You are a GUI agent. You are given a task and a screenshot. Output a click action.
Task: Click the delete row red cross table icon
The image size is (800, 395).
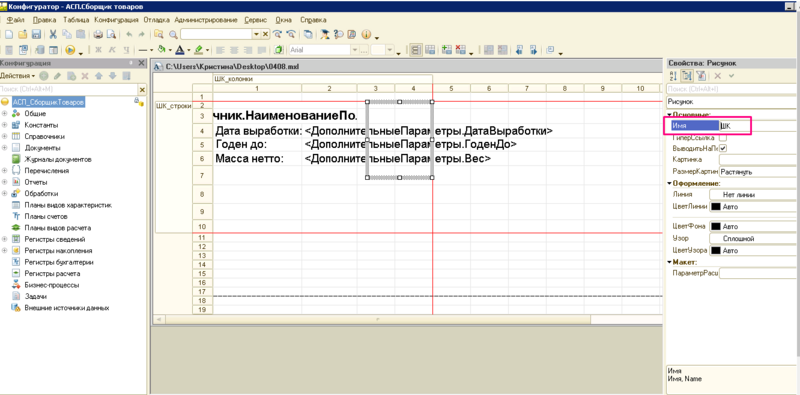(460, 50)
